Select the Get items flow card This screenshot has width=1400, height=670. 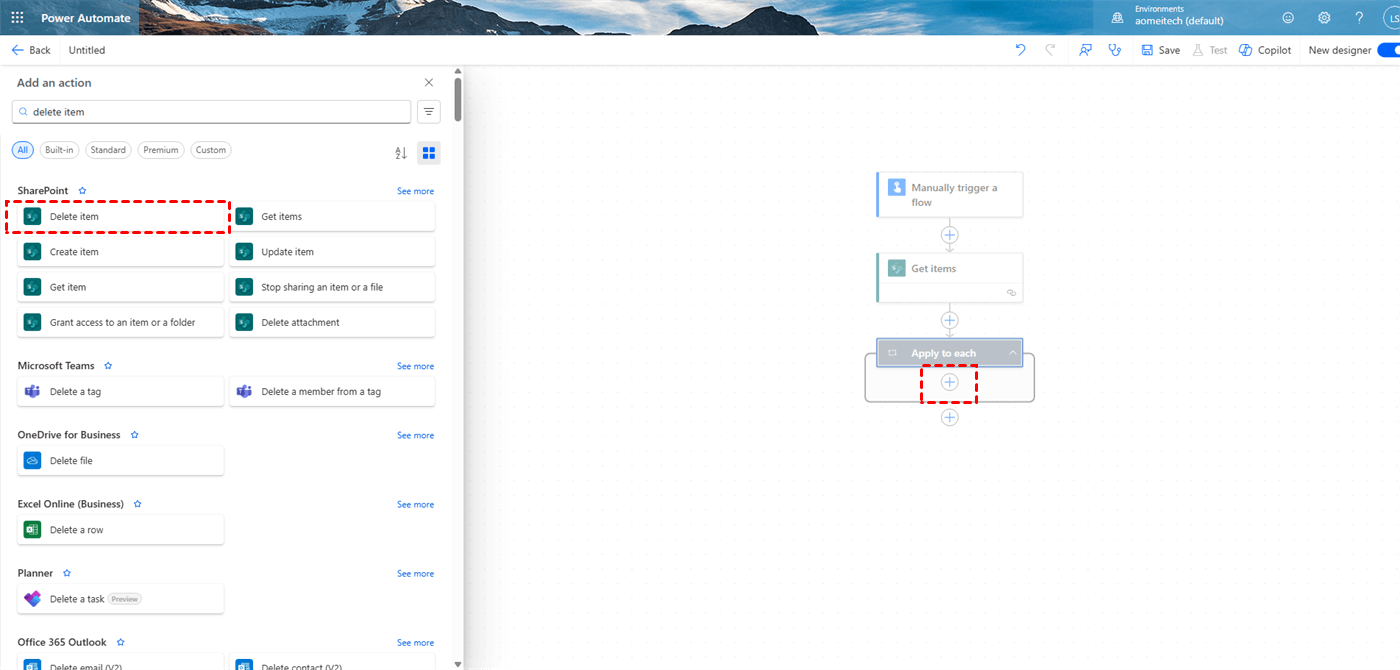pos(950,277)
